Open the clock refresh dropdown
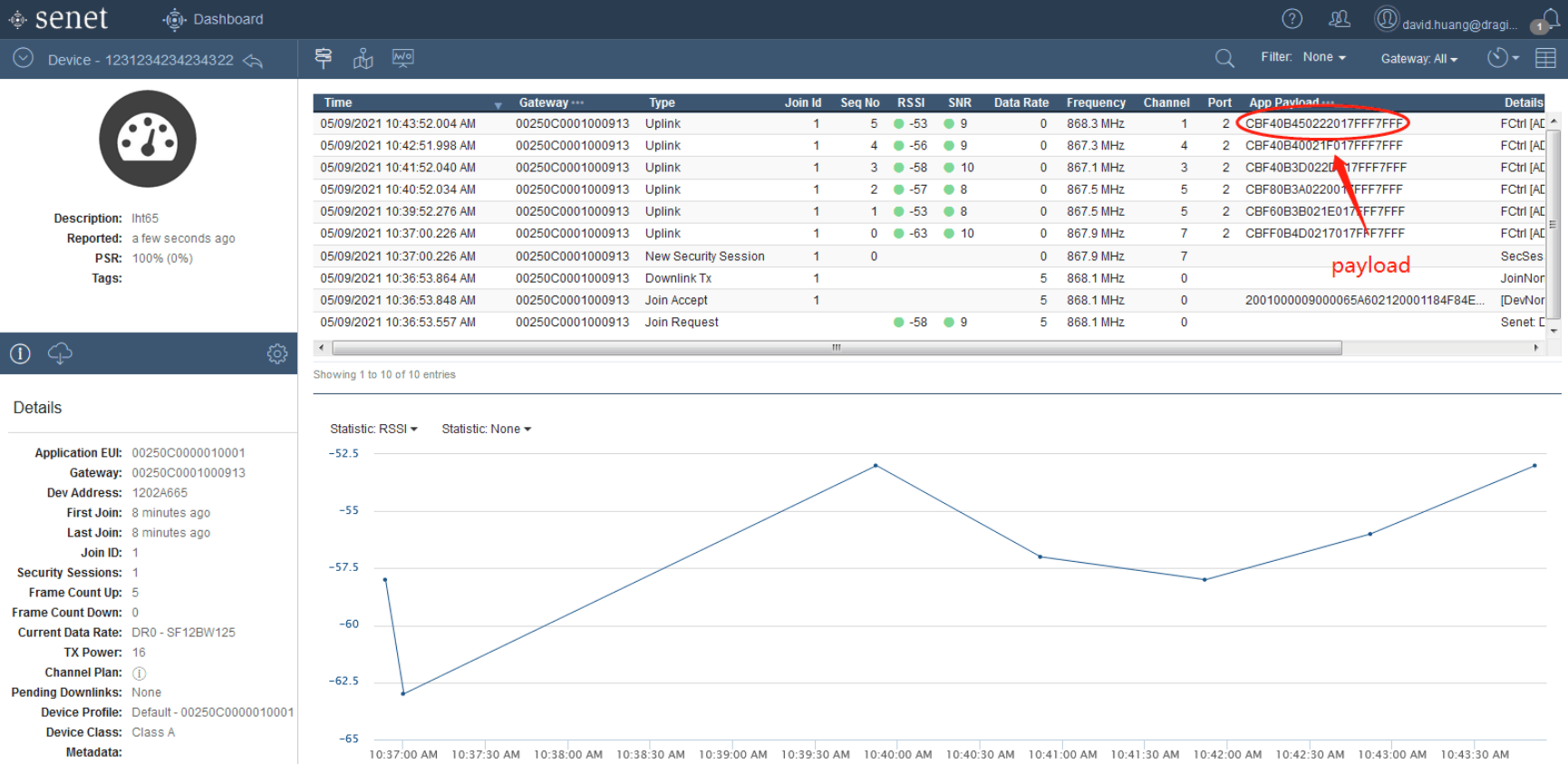 [x=1503, y=58]
